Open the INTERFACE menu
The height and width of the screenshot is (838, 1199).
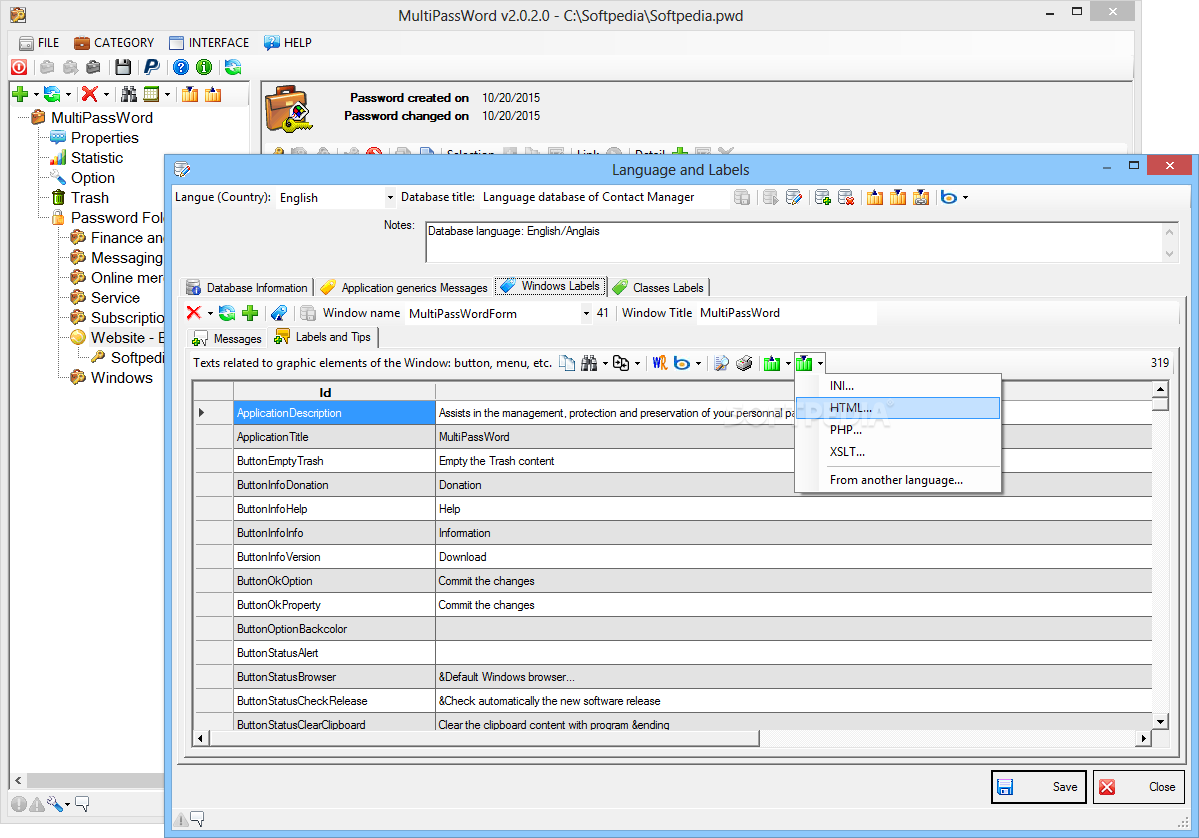click(x=209, y=43)
